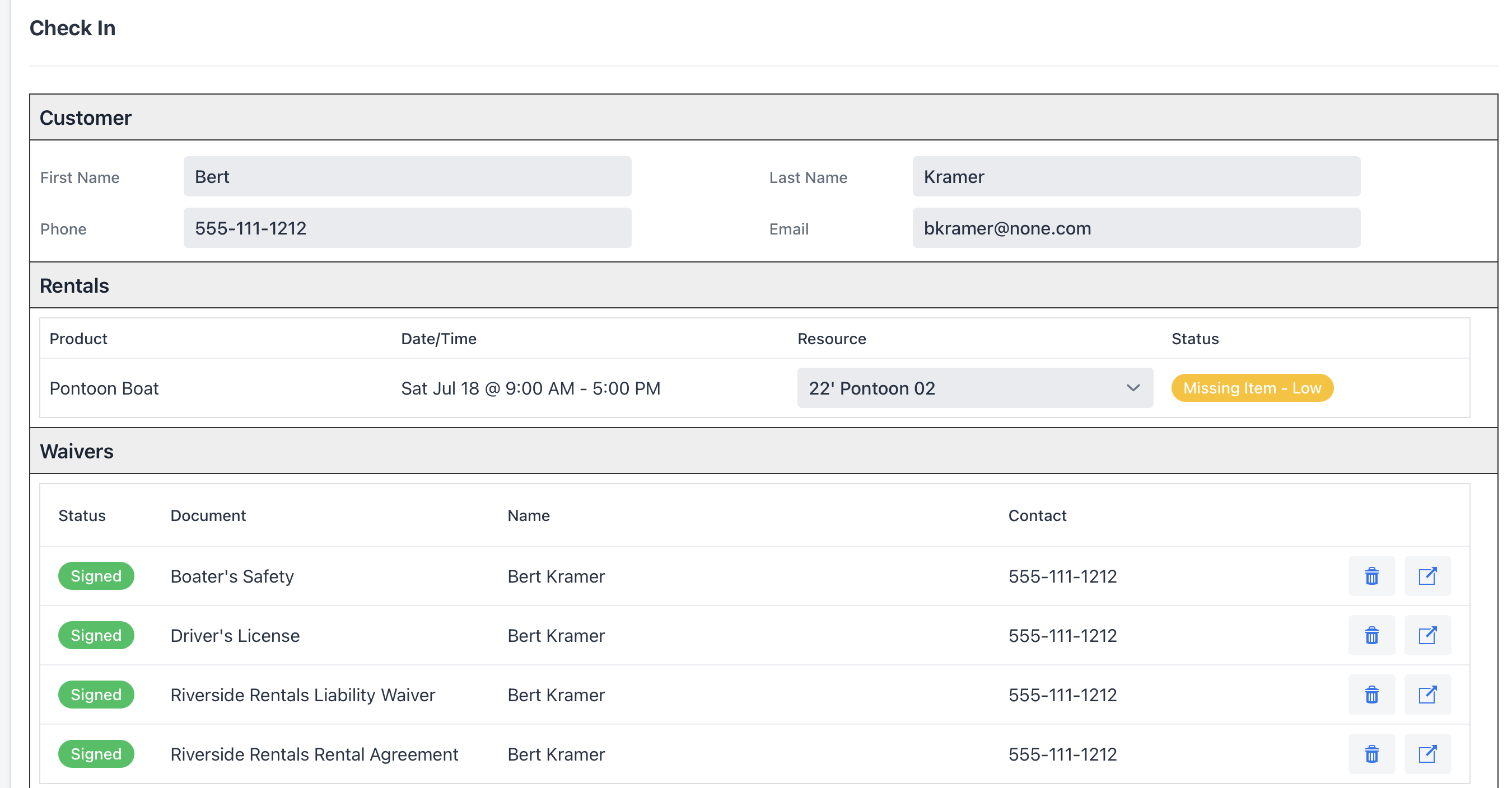Delete the Boater's Safety waiver
The image size is (1512, 788).
coord(1371,576)
